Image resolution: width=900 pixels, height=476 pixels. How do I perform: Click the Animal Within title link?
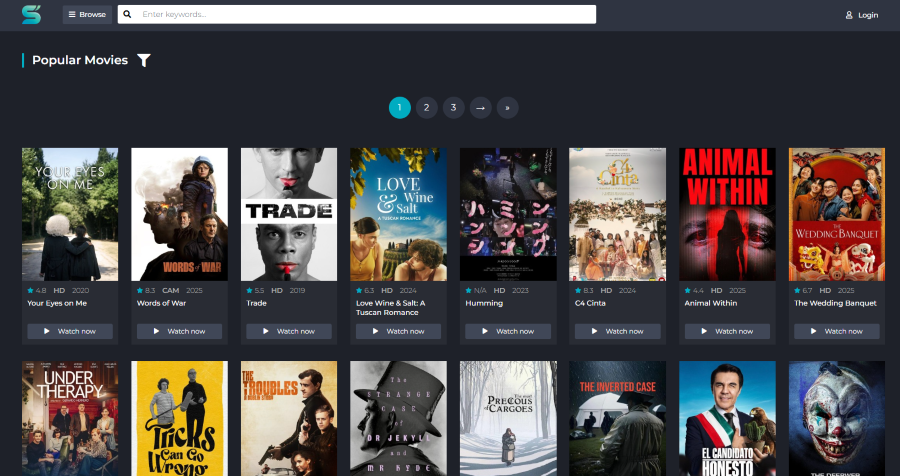[711, 303]
